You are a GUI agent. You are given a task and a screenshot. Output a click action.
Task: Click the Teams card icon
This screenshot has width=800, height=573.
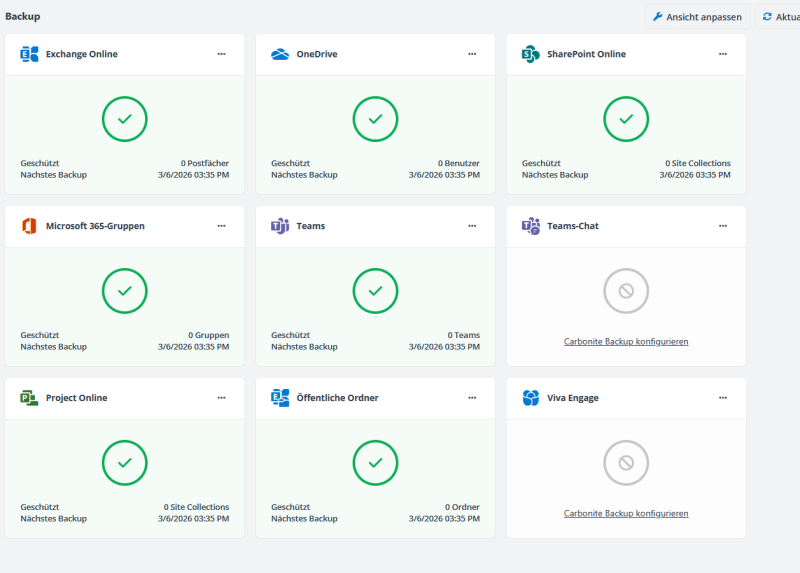[280, 226]
